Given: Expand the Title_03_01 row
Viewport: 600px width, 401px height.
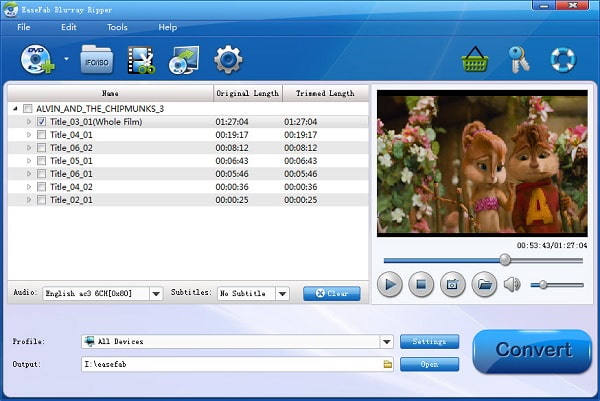Looking at the screenshot, I should coord(29,122).
